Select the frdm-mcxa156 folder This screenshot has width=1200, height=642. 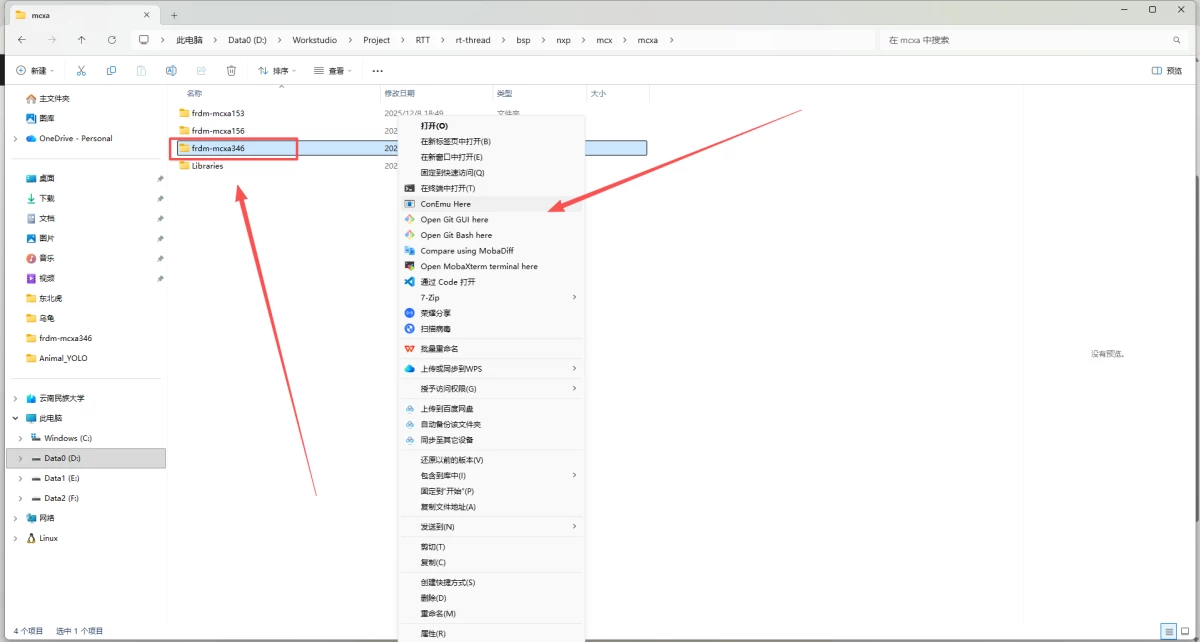tap(217, 131)
